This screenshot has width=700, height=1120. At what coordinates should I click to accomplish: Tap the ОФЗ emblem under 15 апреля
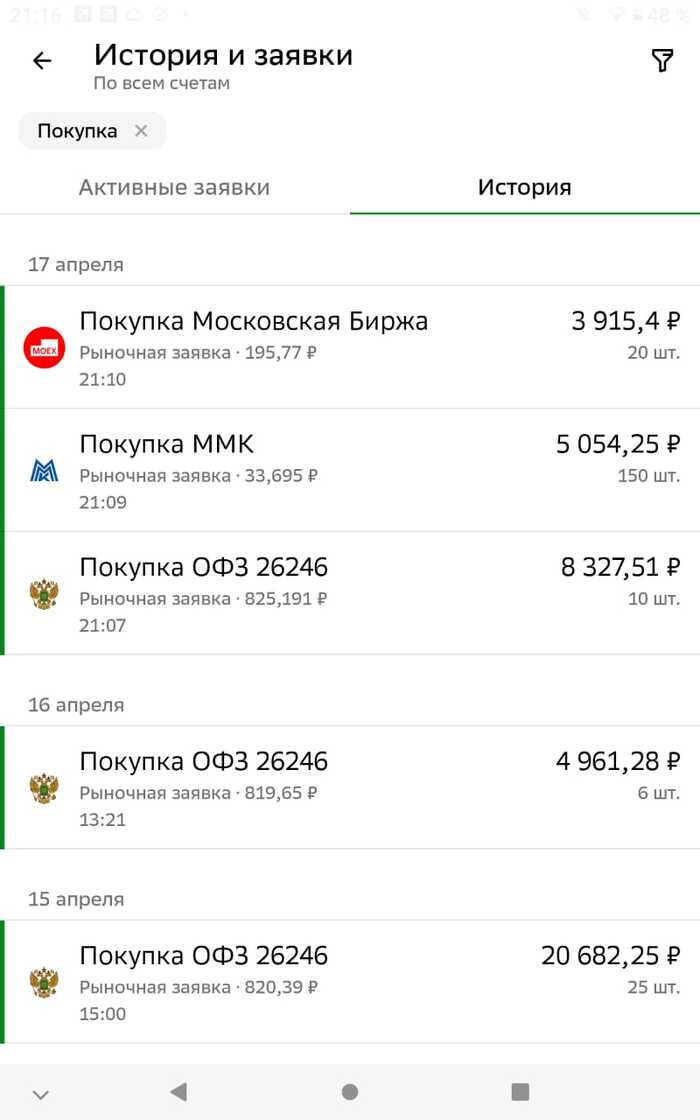point(44,982)
